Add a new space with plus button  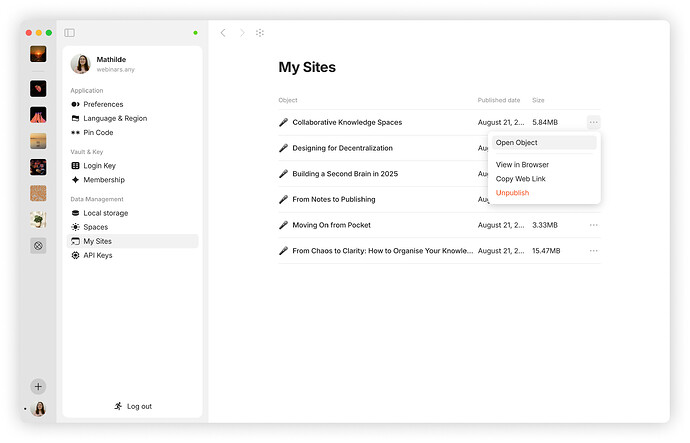[38, 386]
